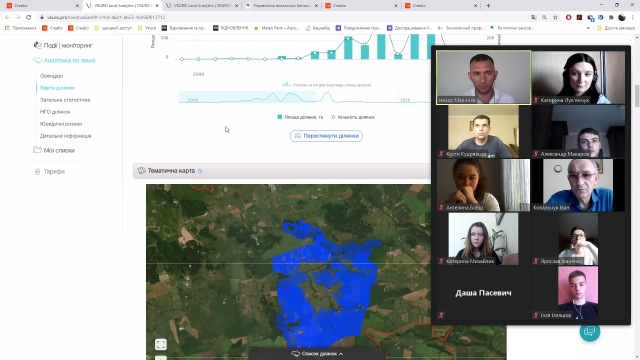This screenshot has height=360, width=640.
Task: Open a new browser tab
Action: pos(488,6)
